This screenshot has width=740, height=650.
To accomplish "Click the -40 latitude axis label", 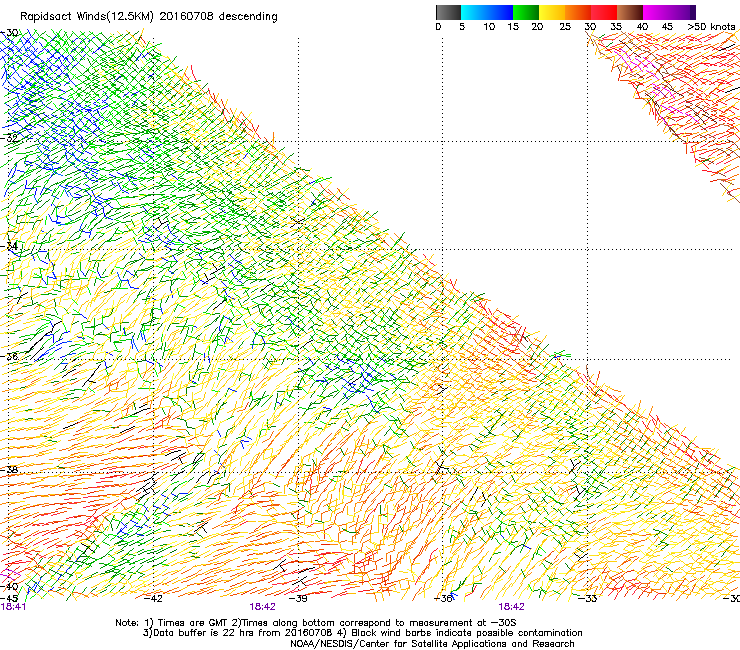I will pyautogui.click(x=9, y=587).
